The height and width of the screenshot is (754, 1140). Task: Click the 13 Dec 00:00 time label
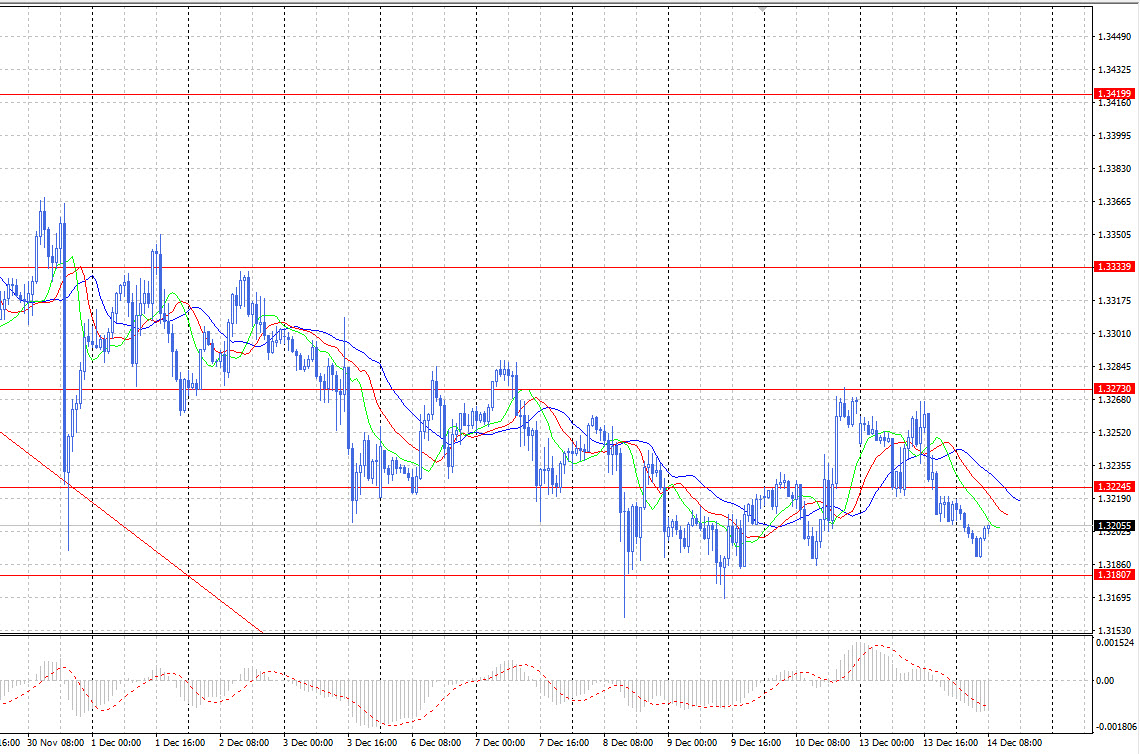(x=886, y=743)
